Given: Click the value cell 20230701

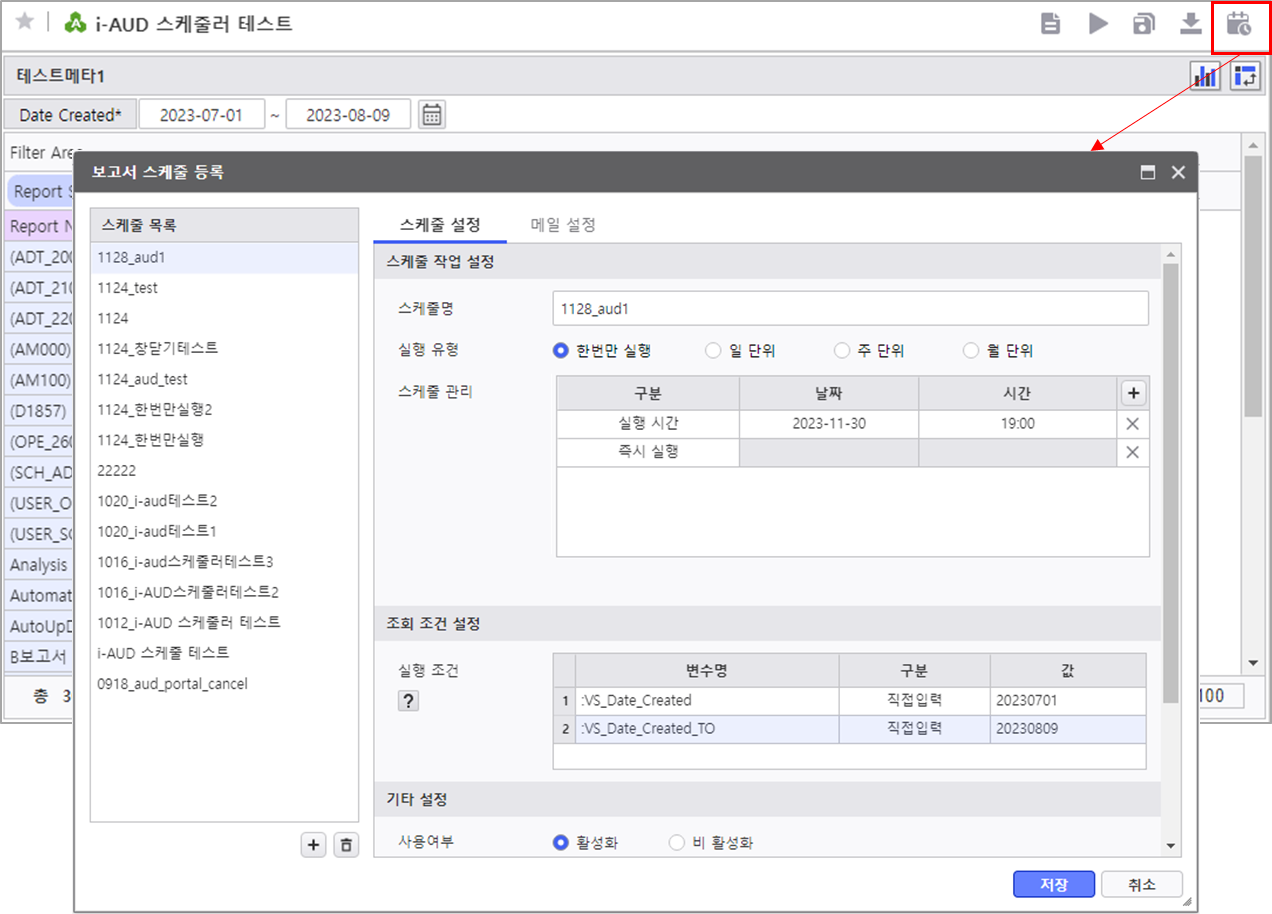Looking at the screenshot, I should point(1068,700).
